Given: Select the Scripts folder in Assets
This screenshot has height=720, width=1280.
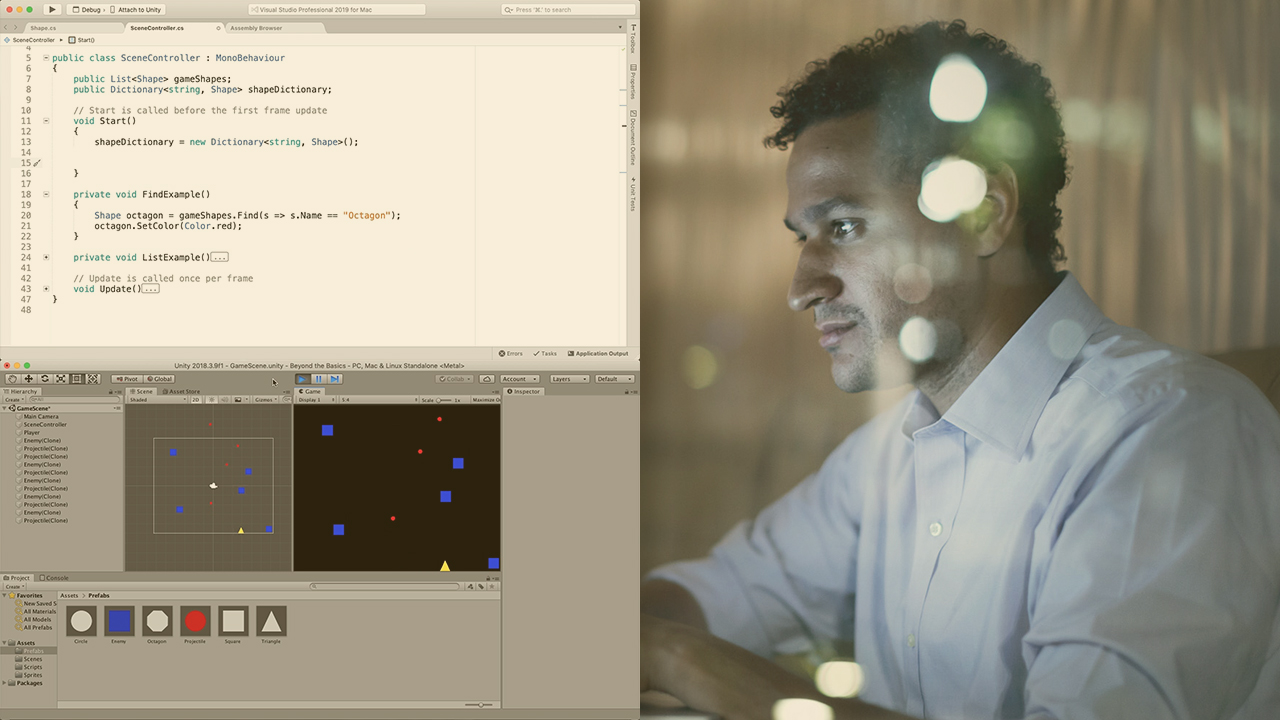Looking at the screenshot, I should [34, 667].
